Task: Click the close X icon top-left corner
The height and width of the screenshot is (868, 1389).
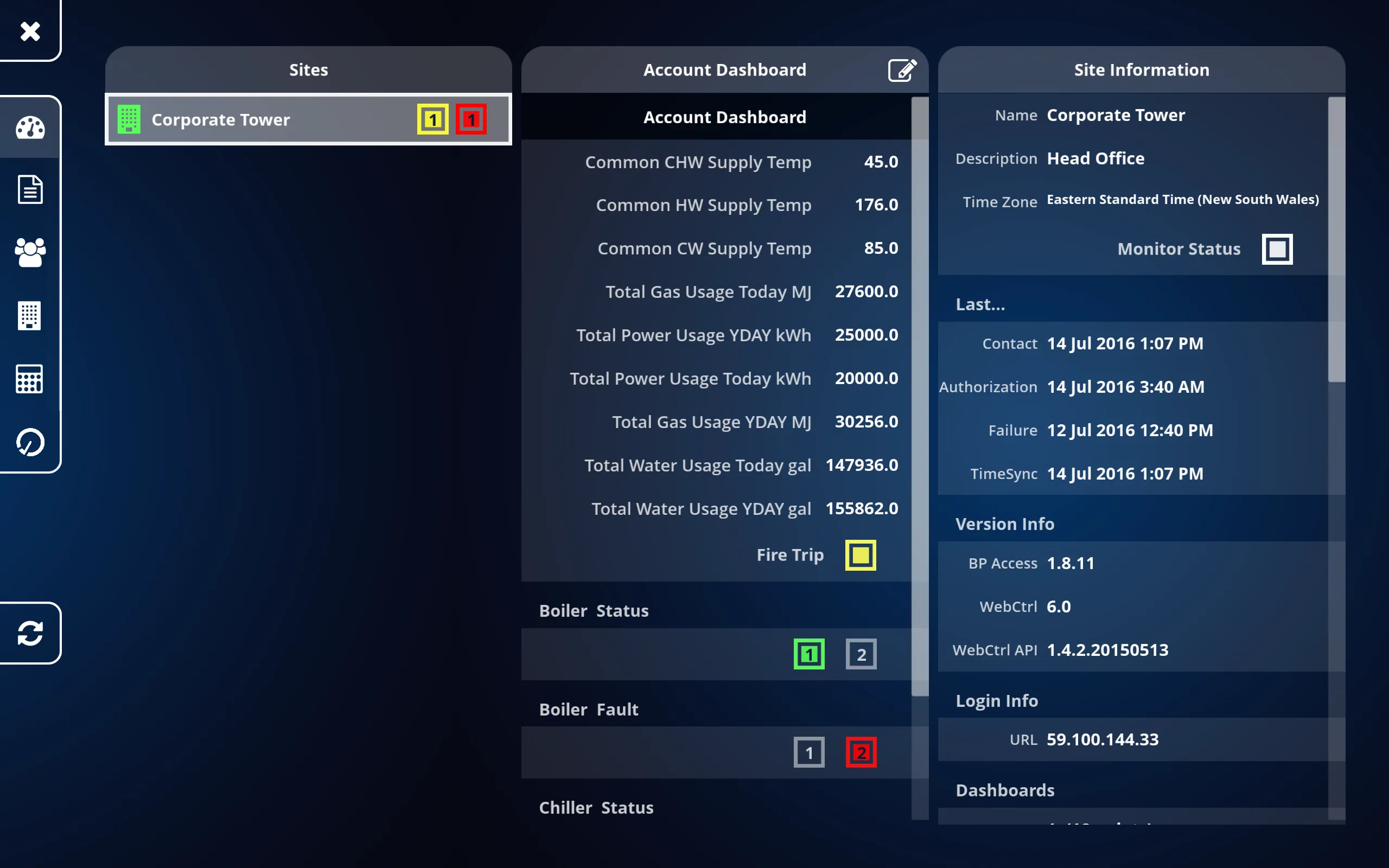Action: click(x=29, y=30)
